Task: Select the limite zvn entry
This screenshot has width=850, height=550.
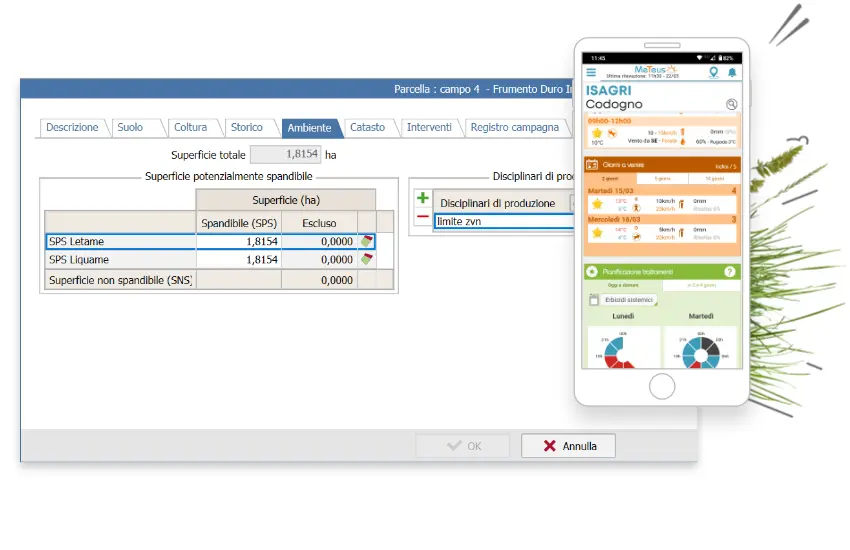Action: 504,221
